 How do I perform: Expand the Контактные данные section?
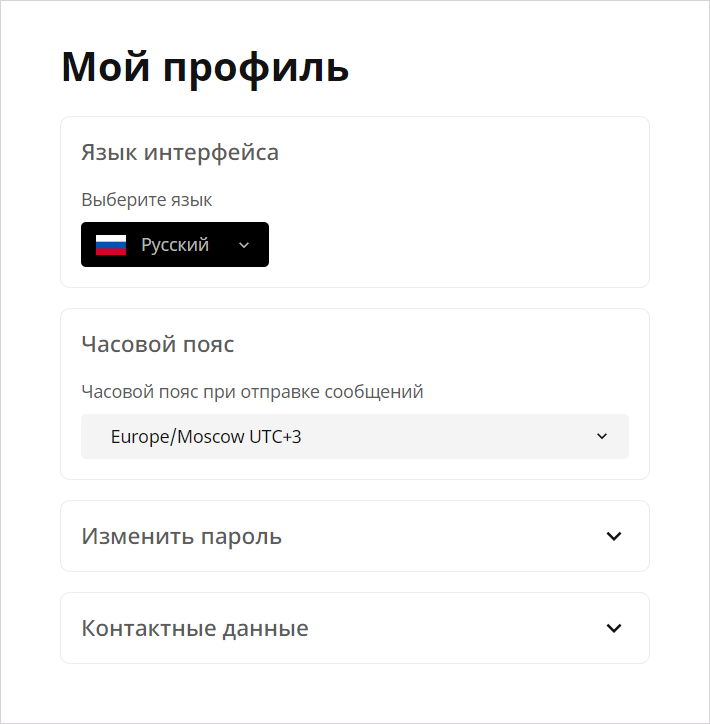(x=355, y=628)
